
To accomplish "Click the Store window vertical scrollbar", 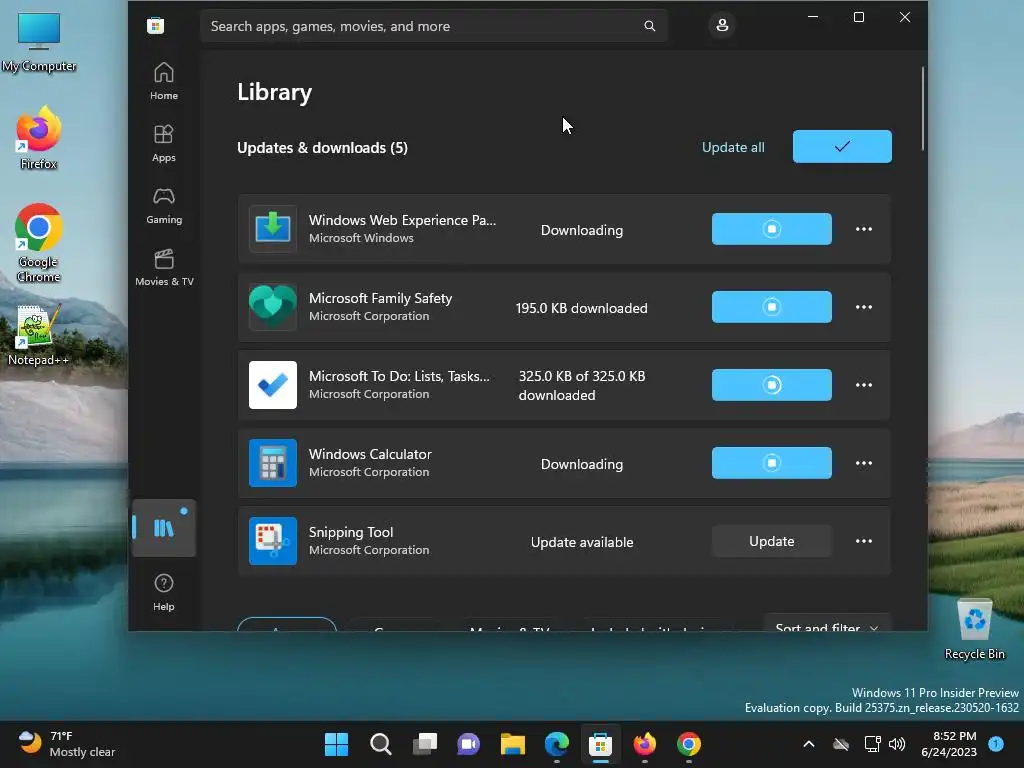I will [923, 108].
